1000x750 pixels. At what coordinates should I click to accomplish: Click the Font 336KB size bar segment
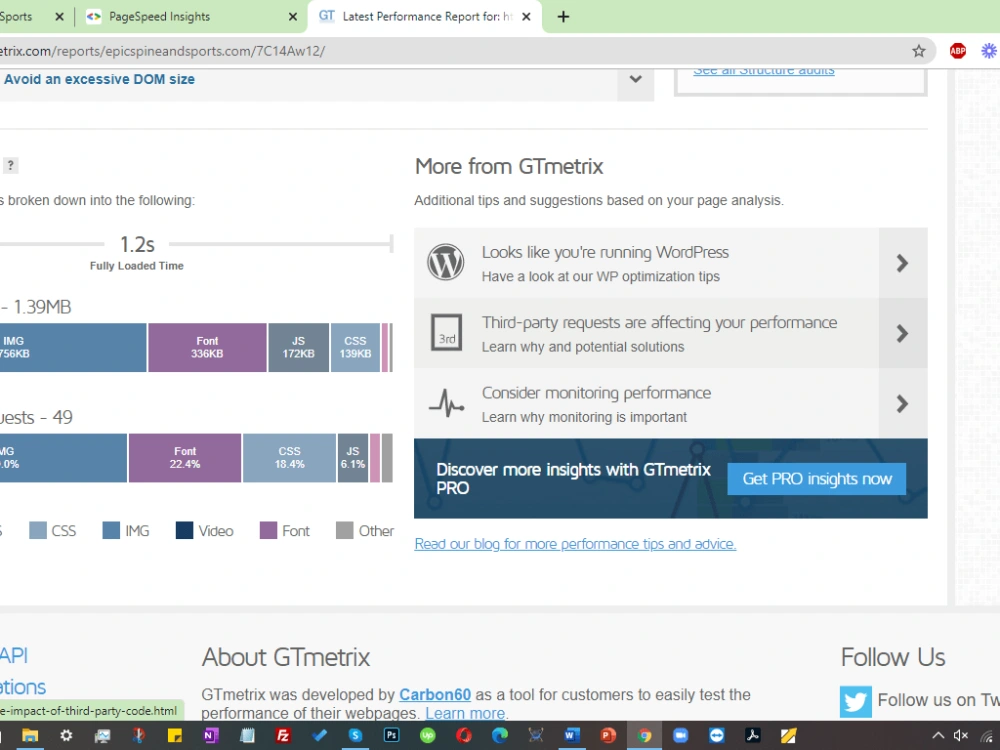point(207,348)
